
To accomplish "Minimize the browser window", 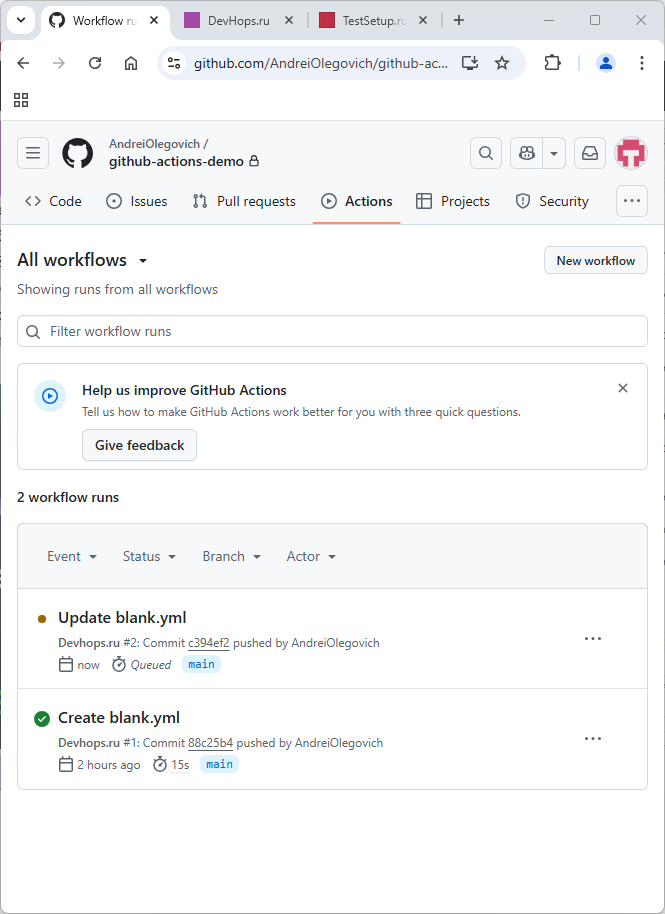I will tap(548, 20).
